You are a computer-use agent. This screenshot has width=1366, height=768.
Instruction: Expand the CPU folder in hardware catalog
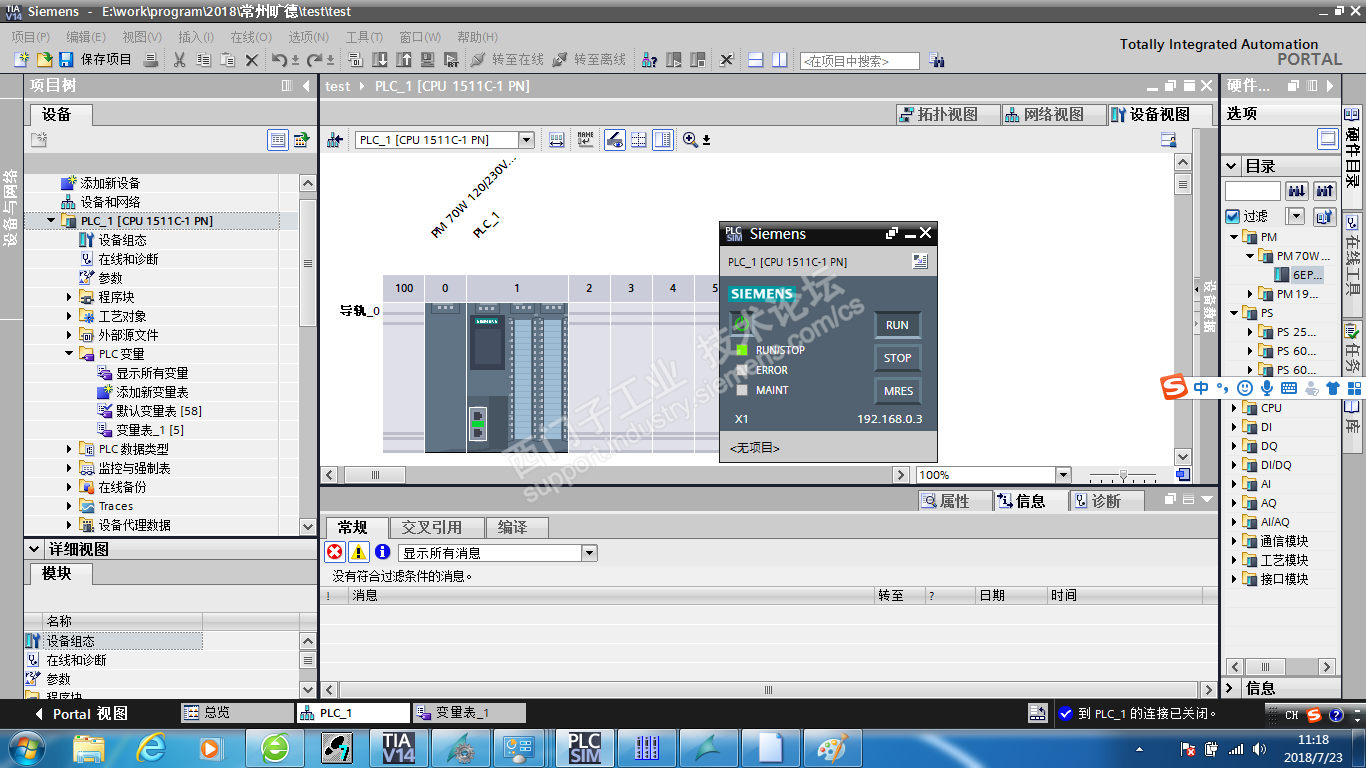[1234, 408]
